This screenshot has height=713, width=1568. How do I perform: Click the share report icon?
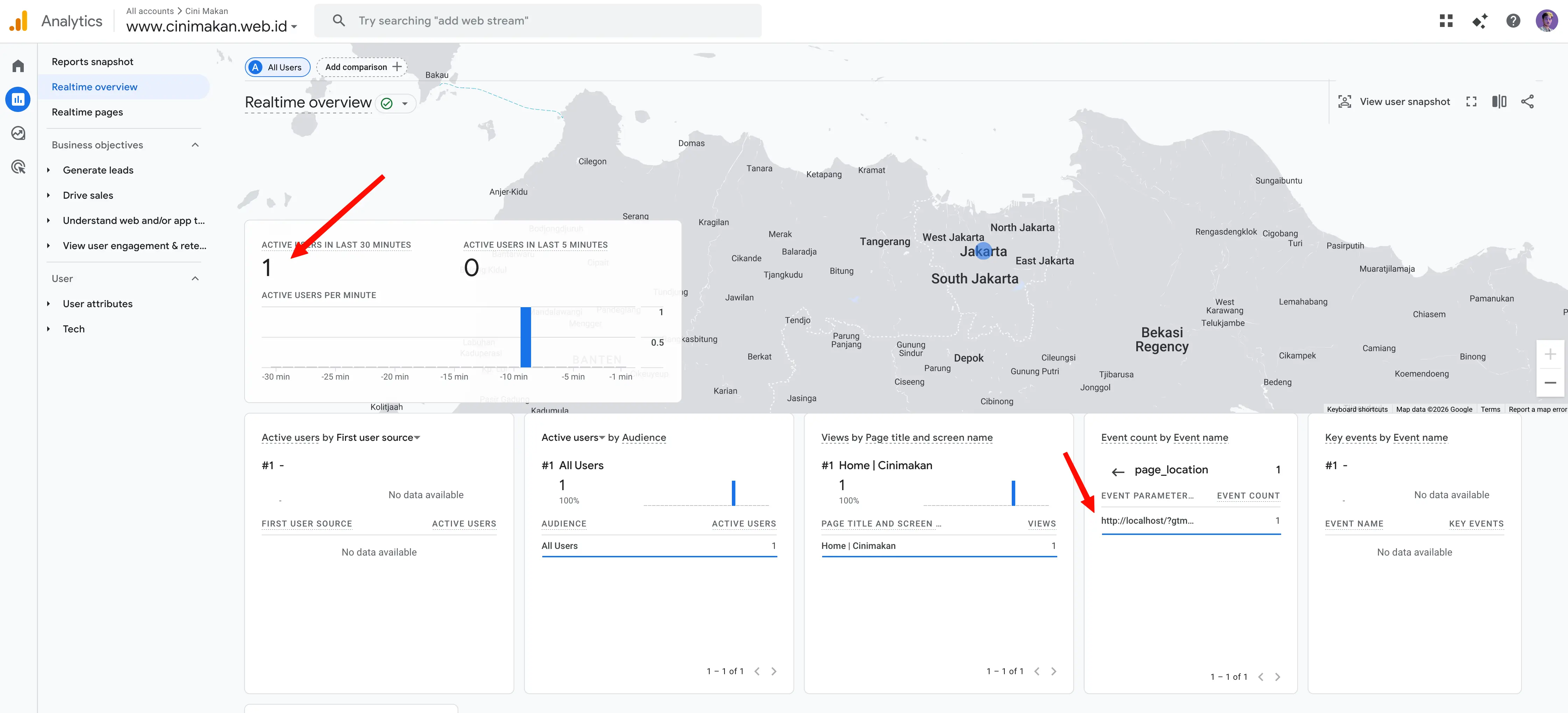[x=1527, y=102]
